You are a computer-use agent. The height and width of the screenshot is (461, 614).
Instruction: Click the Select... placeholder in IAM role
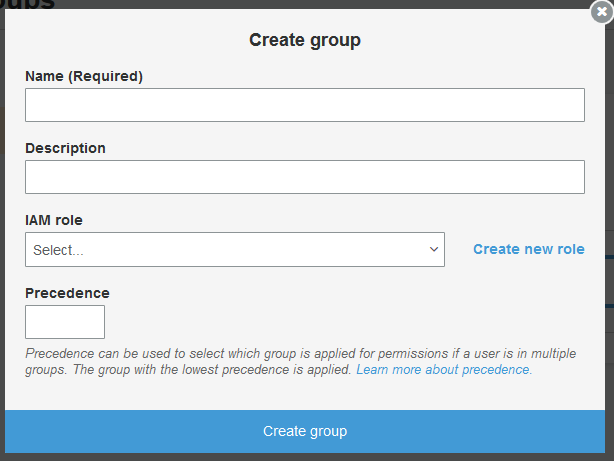point(58,250)
